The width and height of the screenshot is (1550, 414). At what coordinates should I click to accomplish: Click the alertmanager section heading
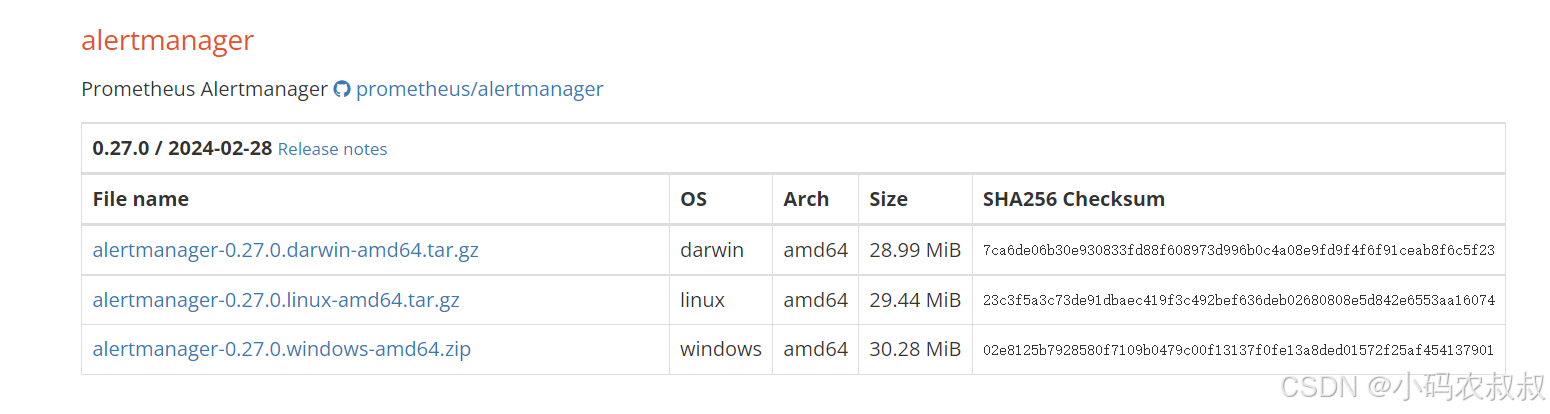click(x=167, y=41)
